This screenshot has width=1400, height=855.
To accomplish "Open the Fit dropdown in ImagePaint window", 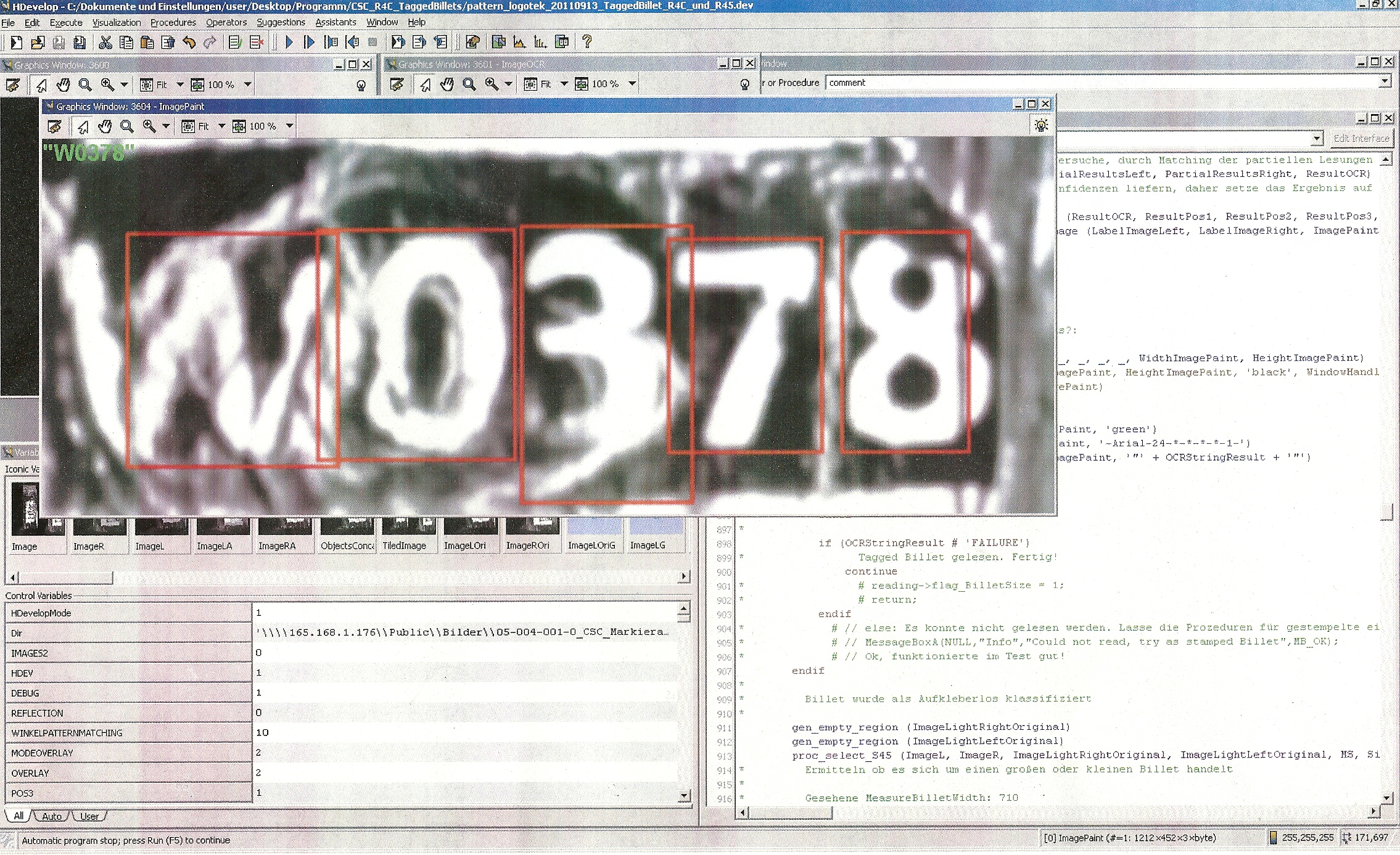I will pos(221,126).
